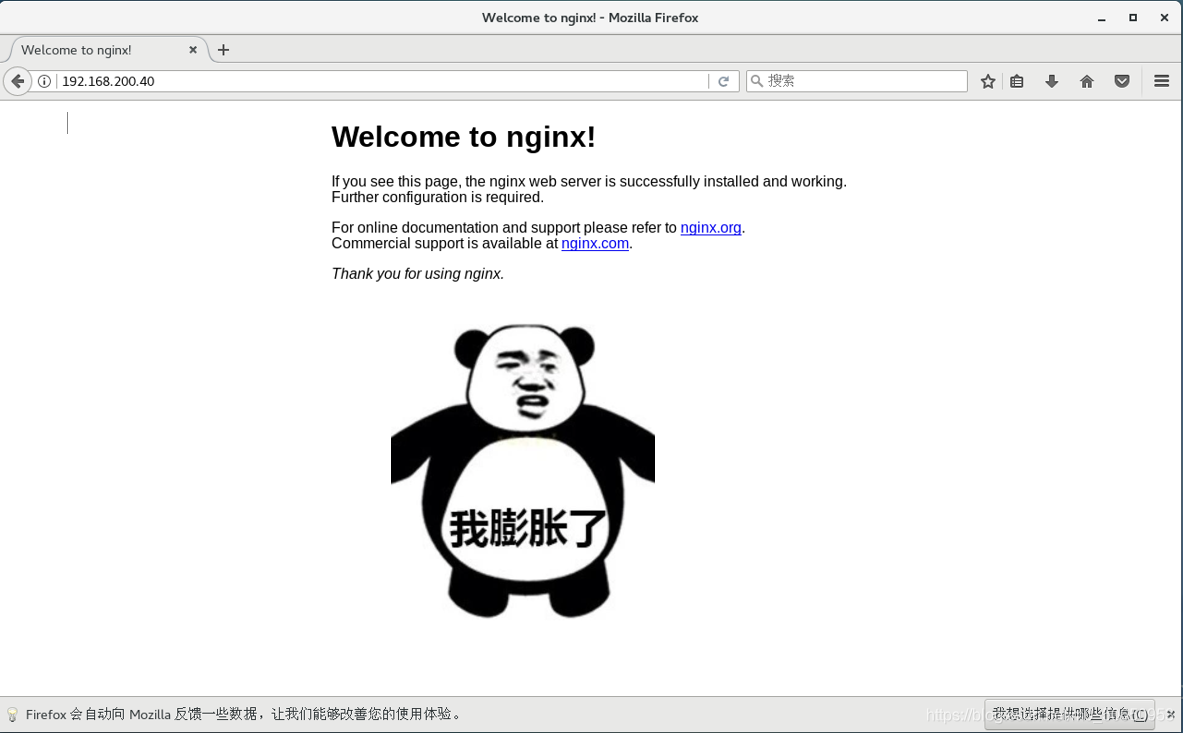Screen dimensions: 1184x734
Task: Follow the nginx.com link
Action: [x=595, y=243]
